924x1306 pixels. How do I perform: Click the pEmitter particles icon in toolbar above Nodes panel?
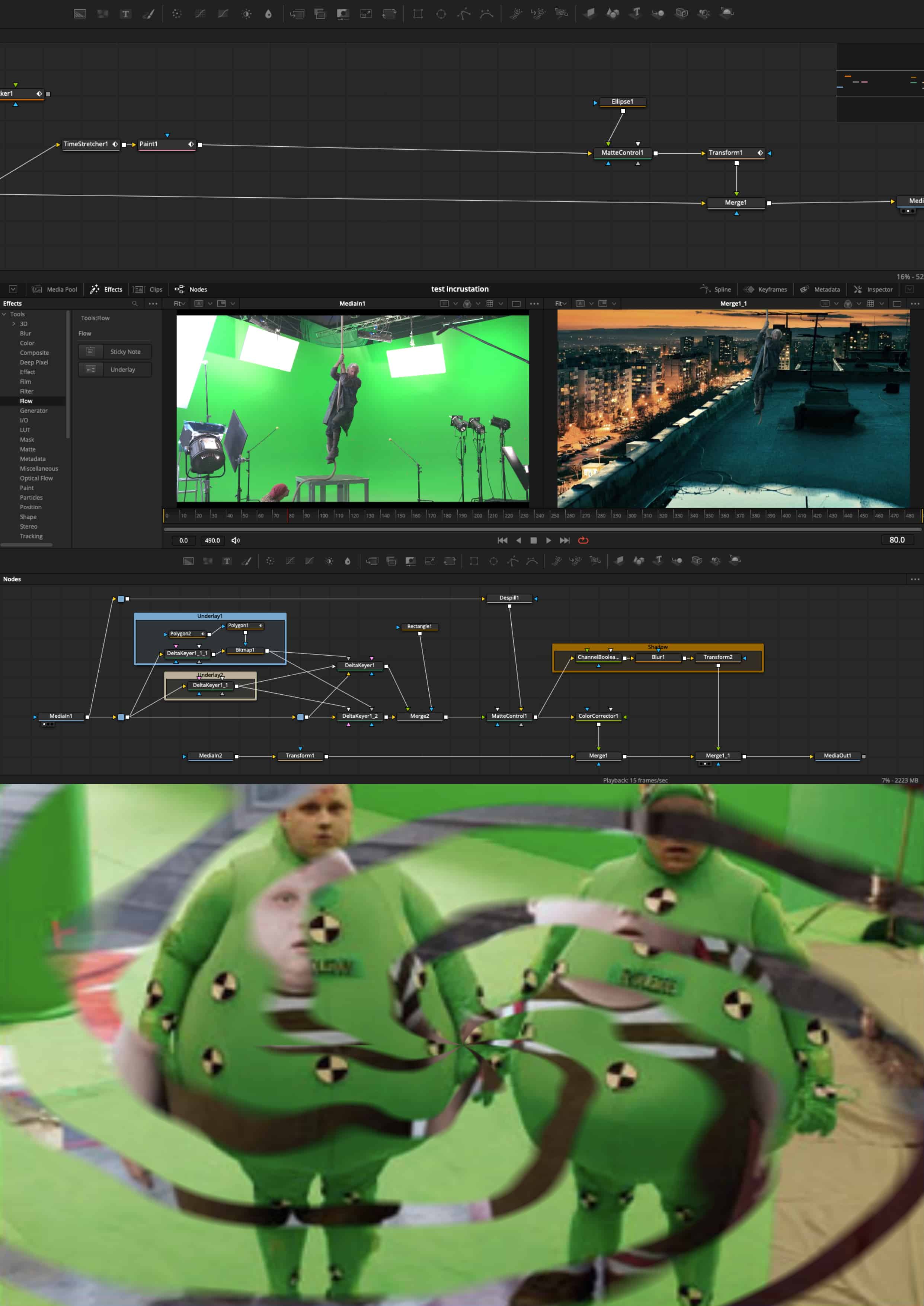click(x=557, y=561)
